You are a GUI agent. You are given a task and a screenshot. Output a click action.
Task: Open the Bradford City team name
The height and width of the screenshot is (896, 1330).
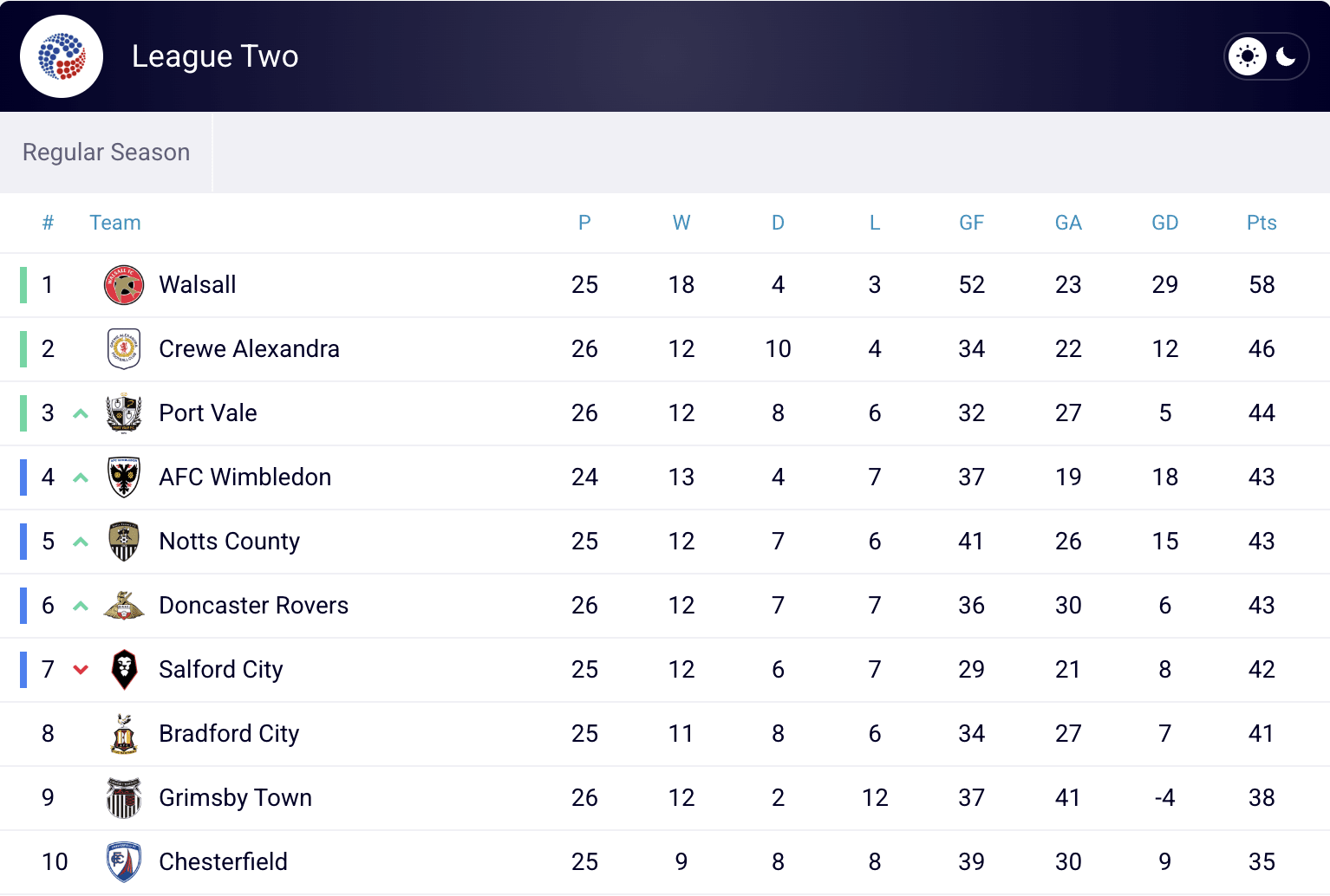(x=229, y=734)
